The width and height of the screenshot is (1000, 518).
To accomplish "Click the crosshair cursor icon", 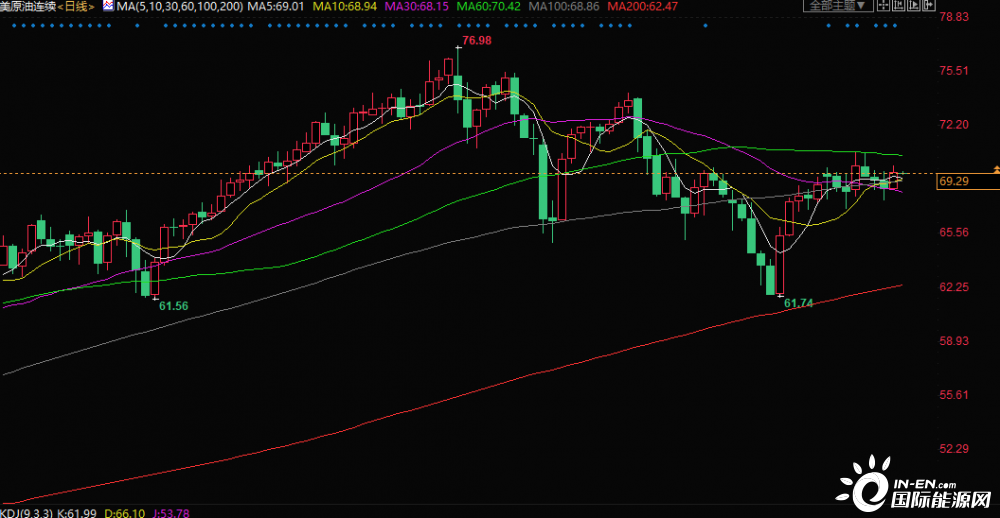I will (x=883, y=5).
